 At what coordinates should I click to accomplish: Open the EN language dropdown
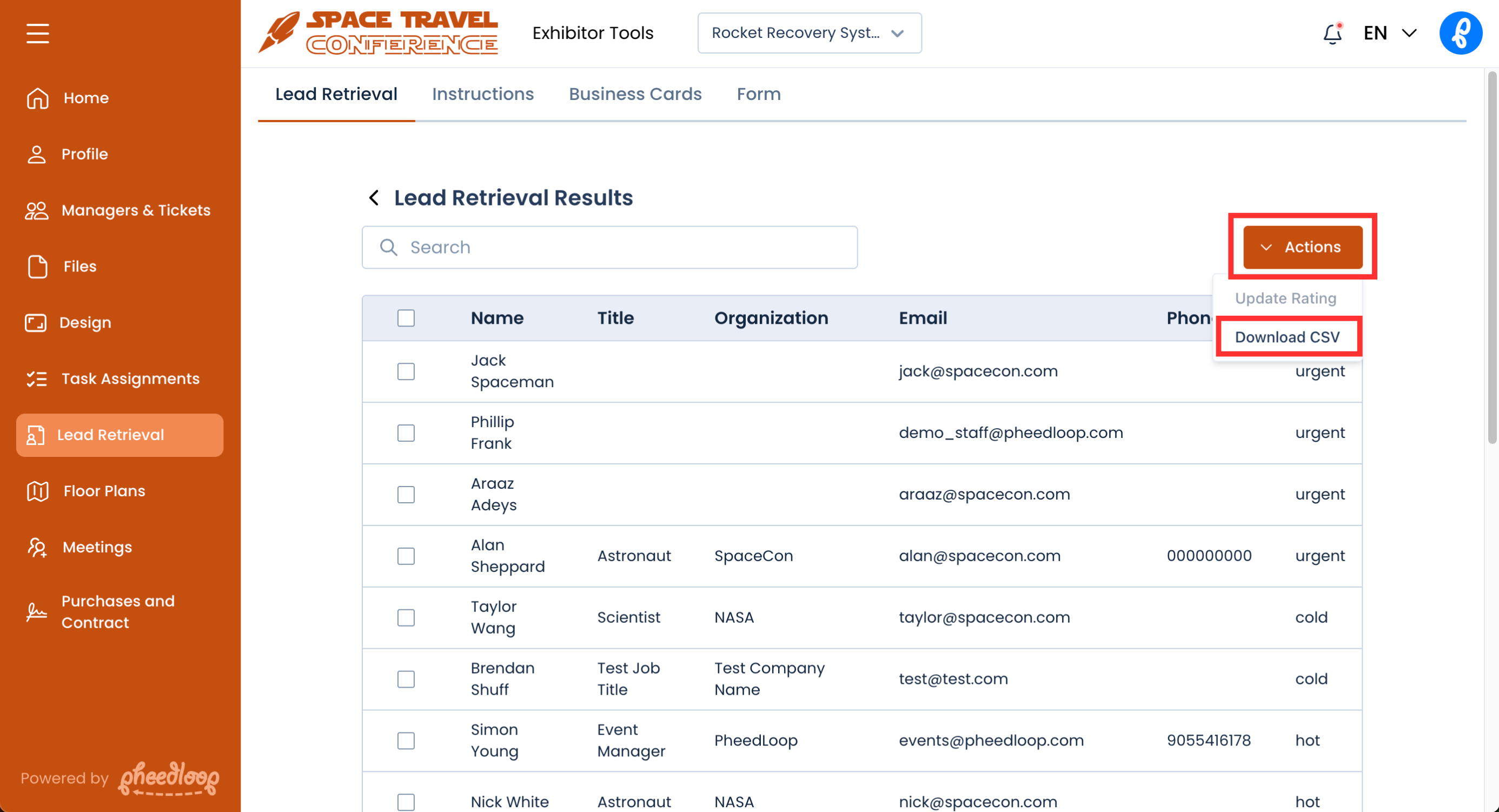point(1389,33)
